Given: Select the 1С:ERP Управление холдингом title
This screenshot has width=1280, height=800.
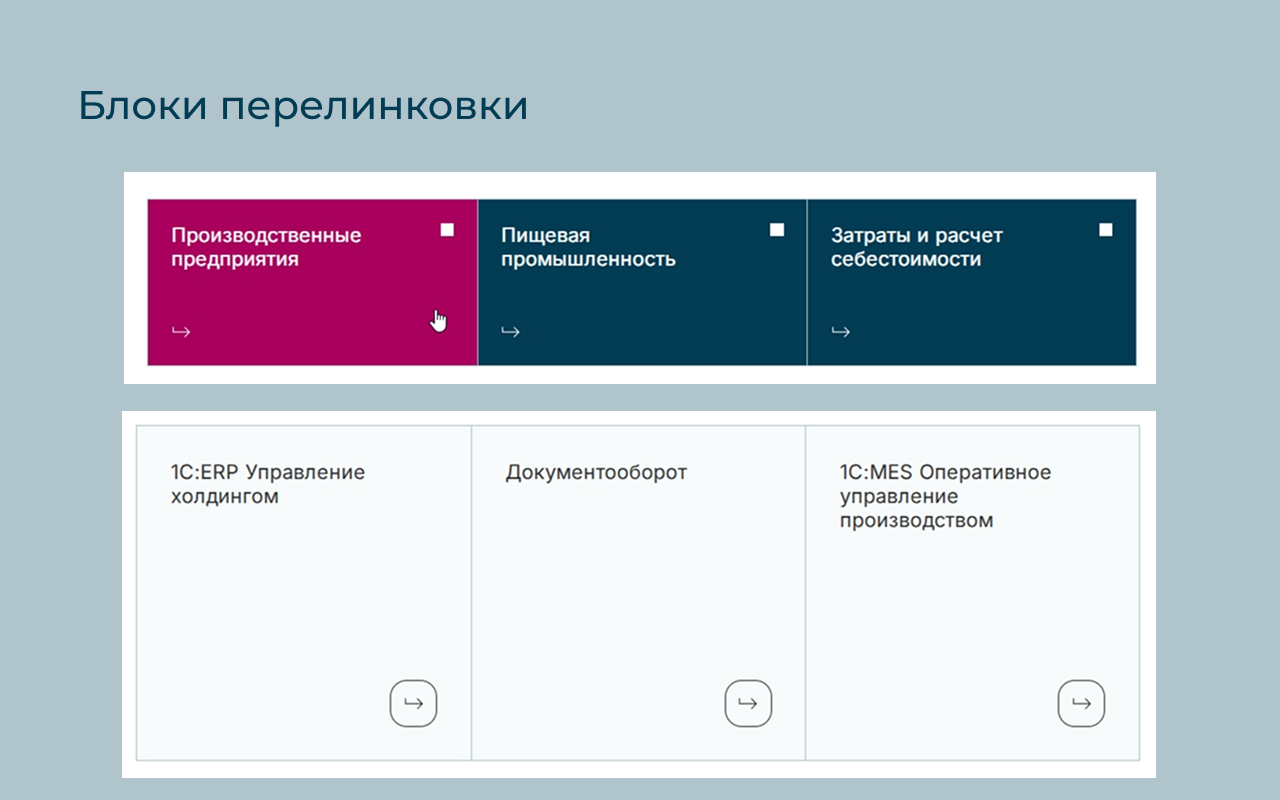Looking at the screenshot, I should click(268, 484).
